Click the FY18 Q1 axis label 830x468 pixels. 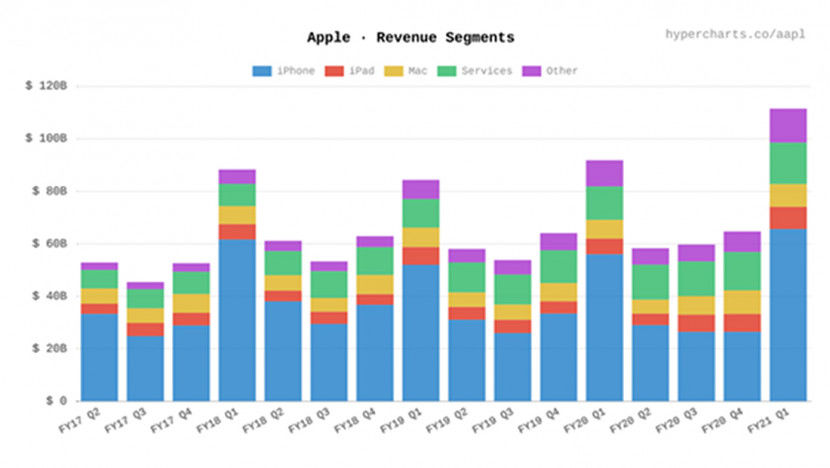(x=217, y=421)
